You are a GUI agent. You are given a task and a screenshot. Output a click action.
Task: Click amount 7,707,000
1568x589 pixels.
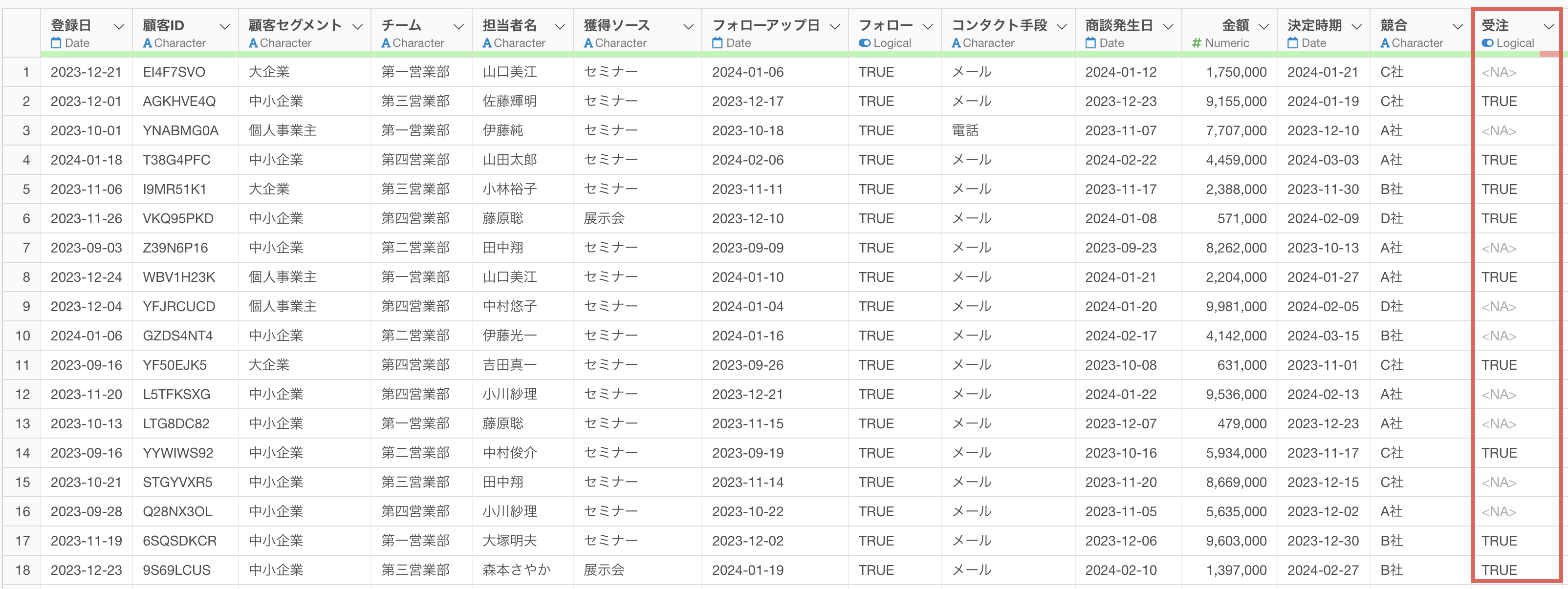1236,131
